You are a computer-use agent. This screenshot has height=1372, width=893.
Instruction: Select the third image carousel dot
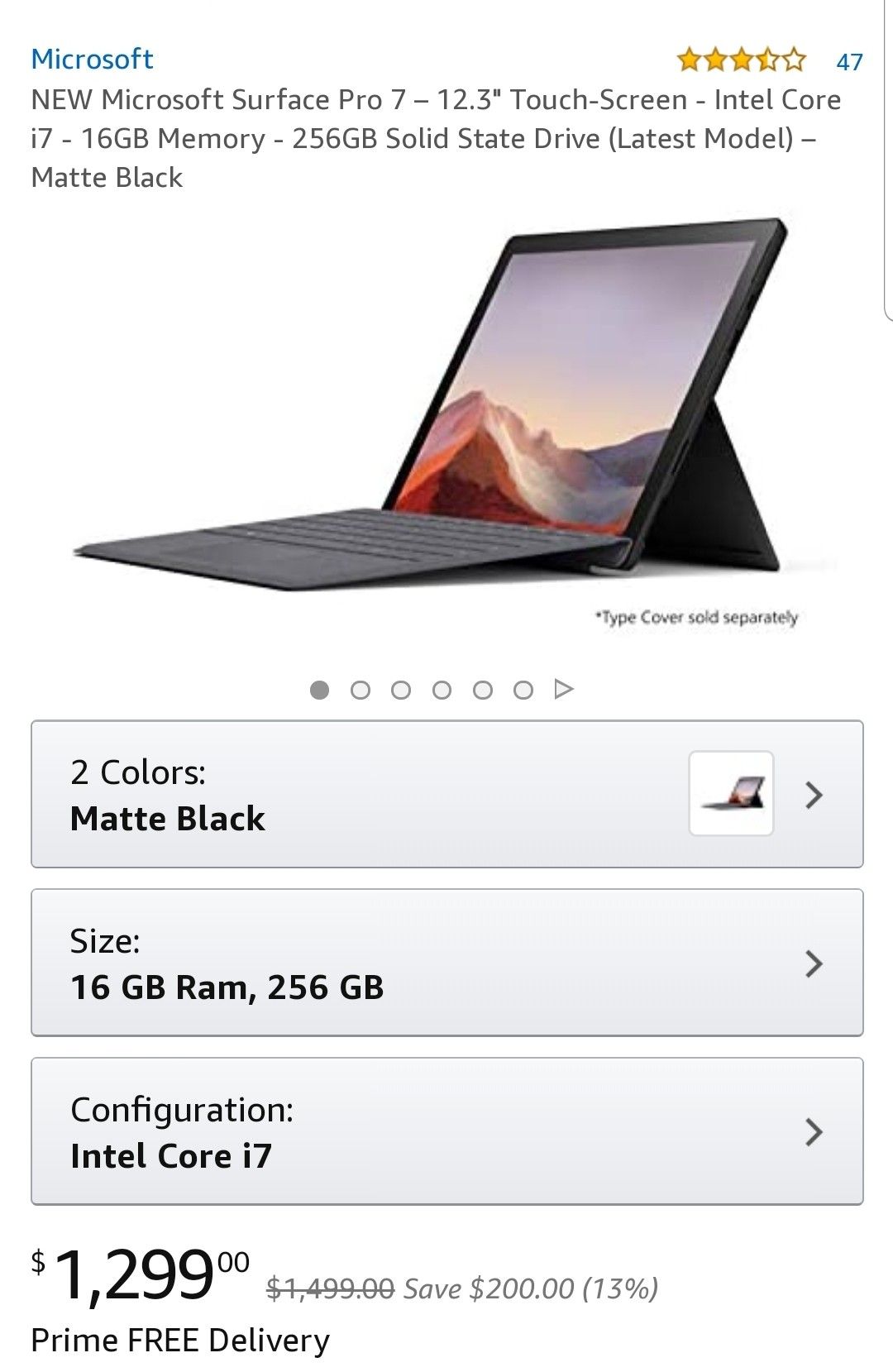click(x=400, y=689)
